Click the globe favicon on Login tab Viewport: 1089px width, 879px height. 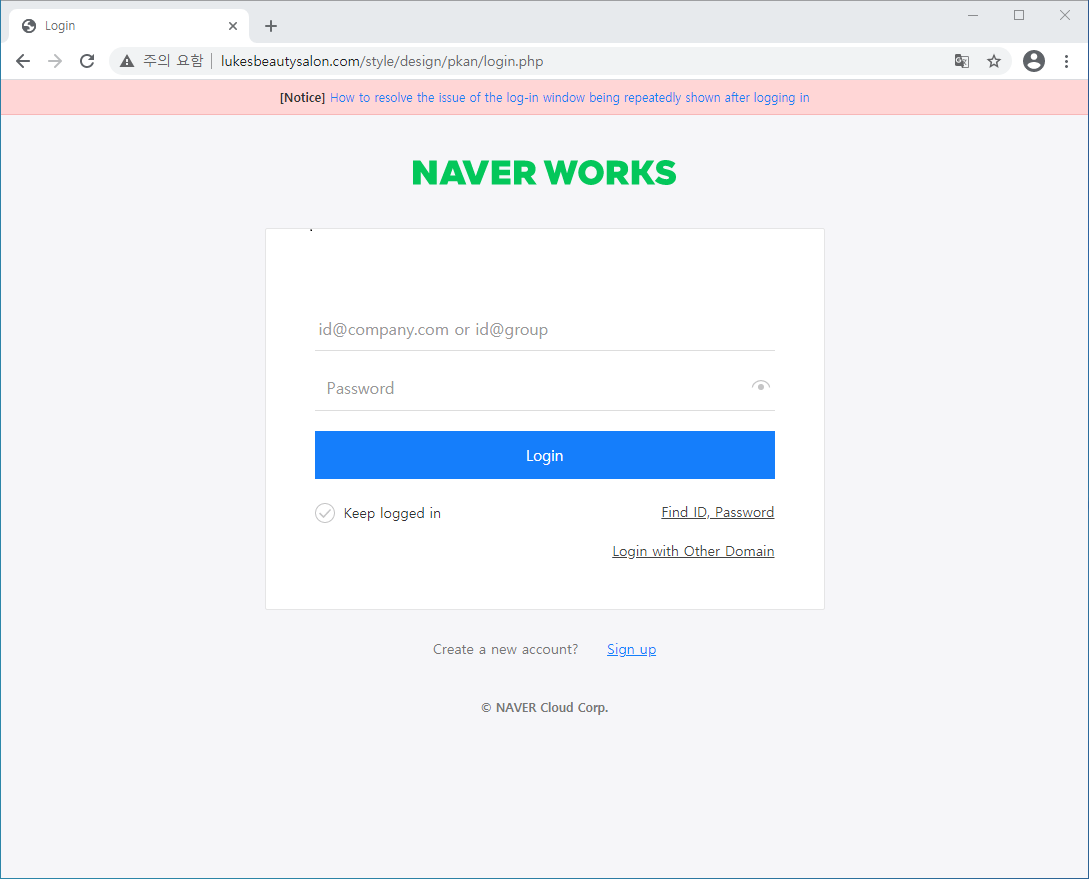pyautogui.click(x=28, y=26)
